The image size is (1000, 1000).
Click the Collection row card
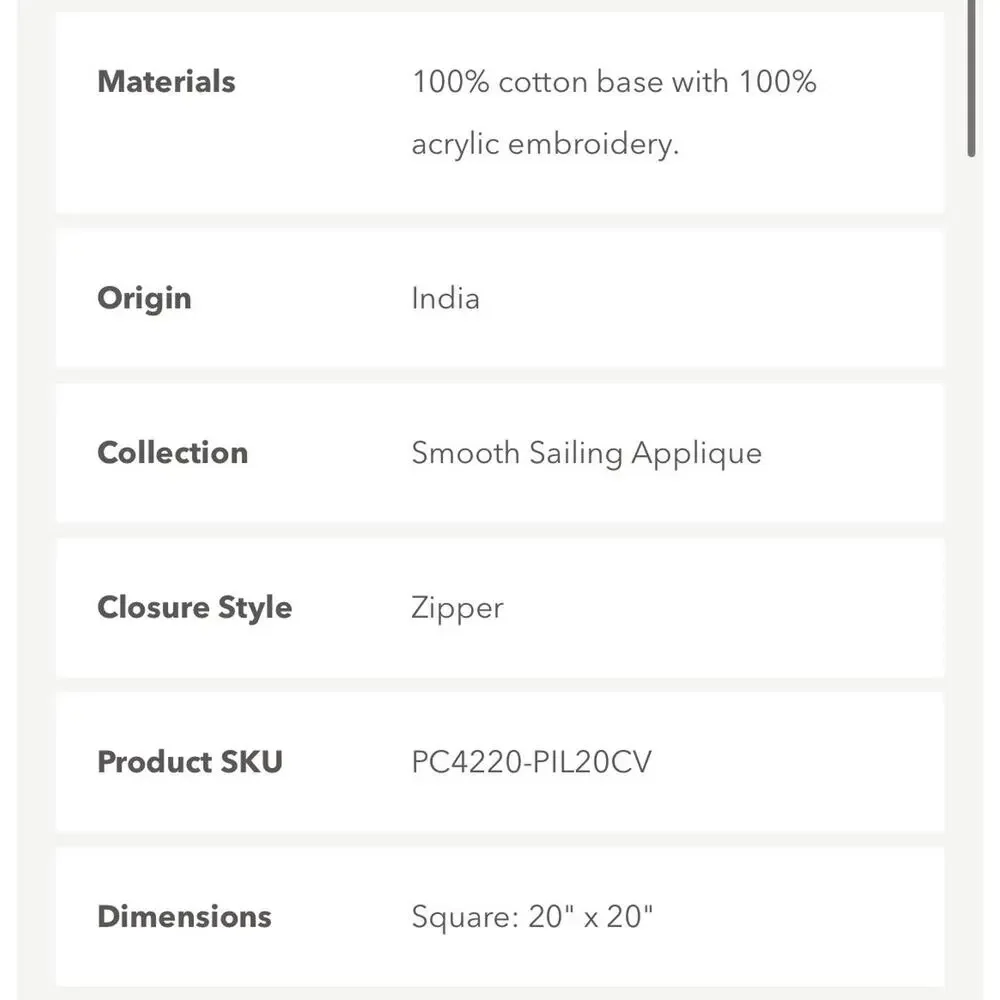[499, 453]
